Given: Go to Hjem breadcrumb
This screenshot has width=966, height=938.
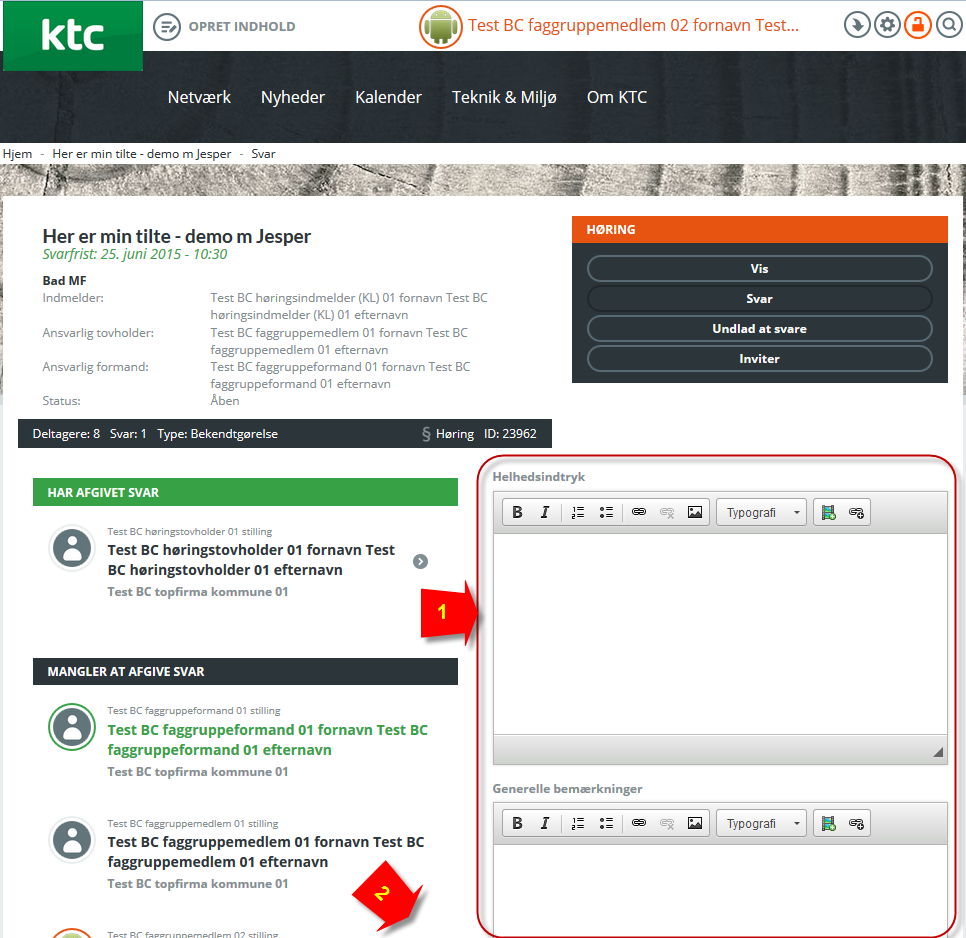Looking at the screenshot, I should [17, 154].
